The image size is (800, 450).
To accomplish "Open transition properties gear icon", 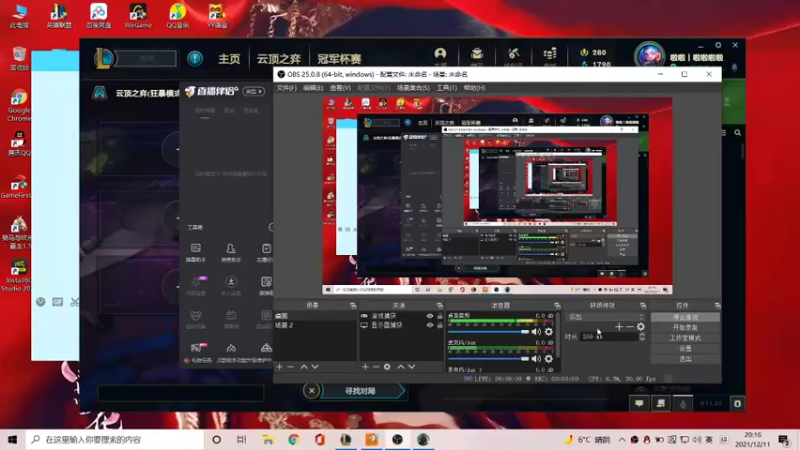I will click(x=641, y=327).
